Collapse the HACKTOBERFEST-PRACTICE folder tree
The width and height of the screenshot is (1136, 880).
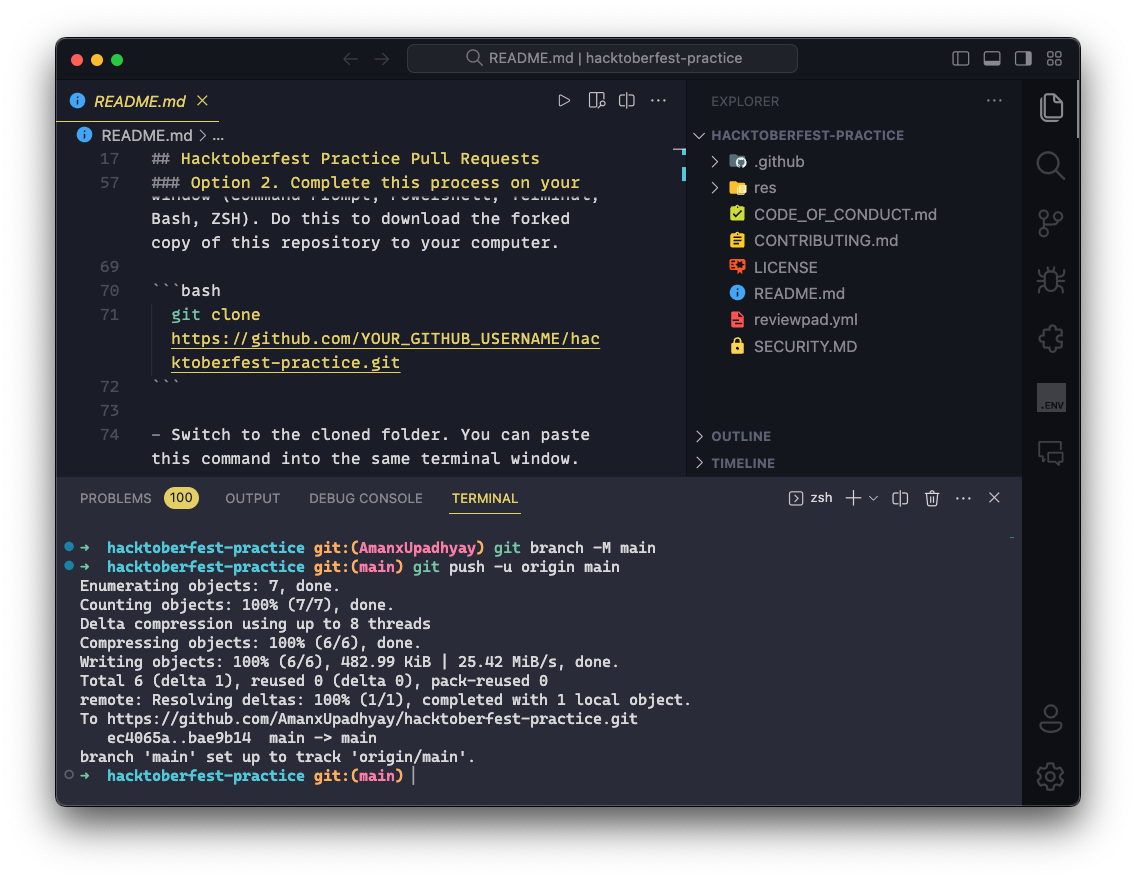(x=699, y=135)
